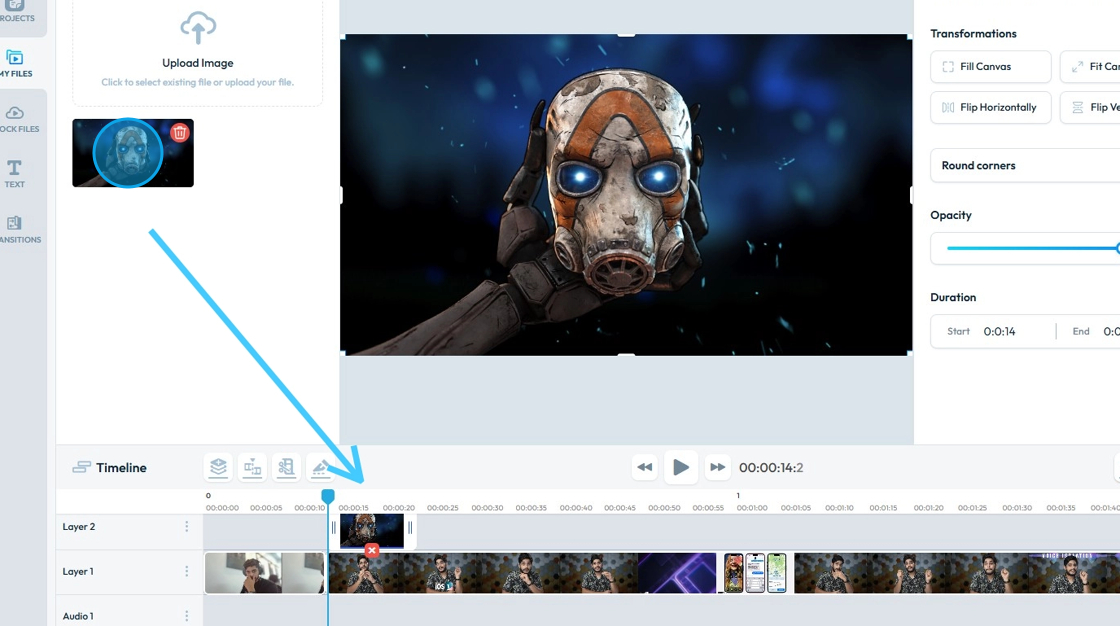
Task: Click the Add Layer stack icon
Action: coord(219,467)
